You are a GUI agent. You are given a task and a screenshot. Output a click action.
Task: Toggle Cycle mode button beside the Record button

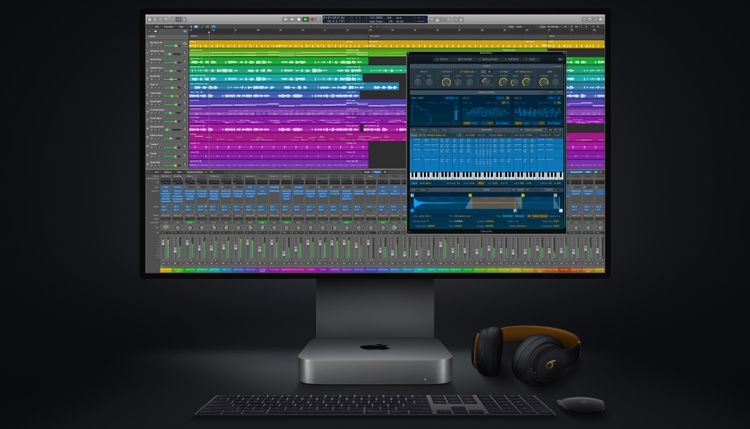[318, 20]
